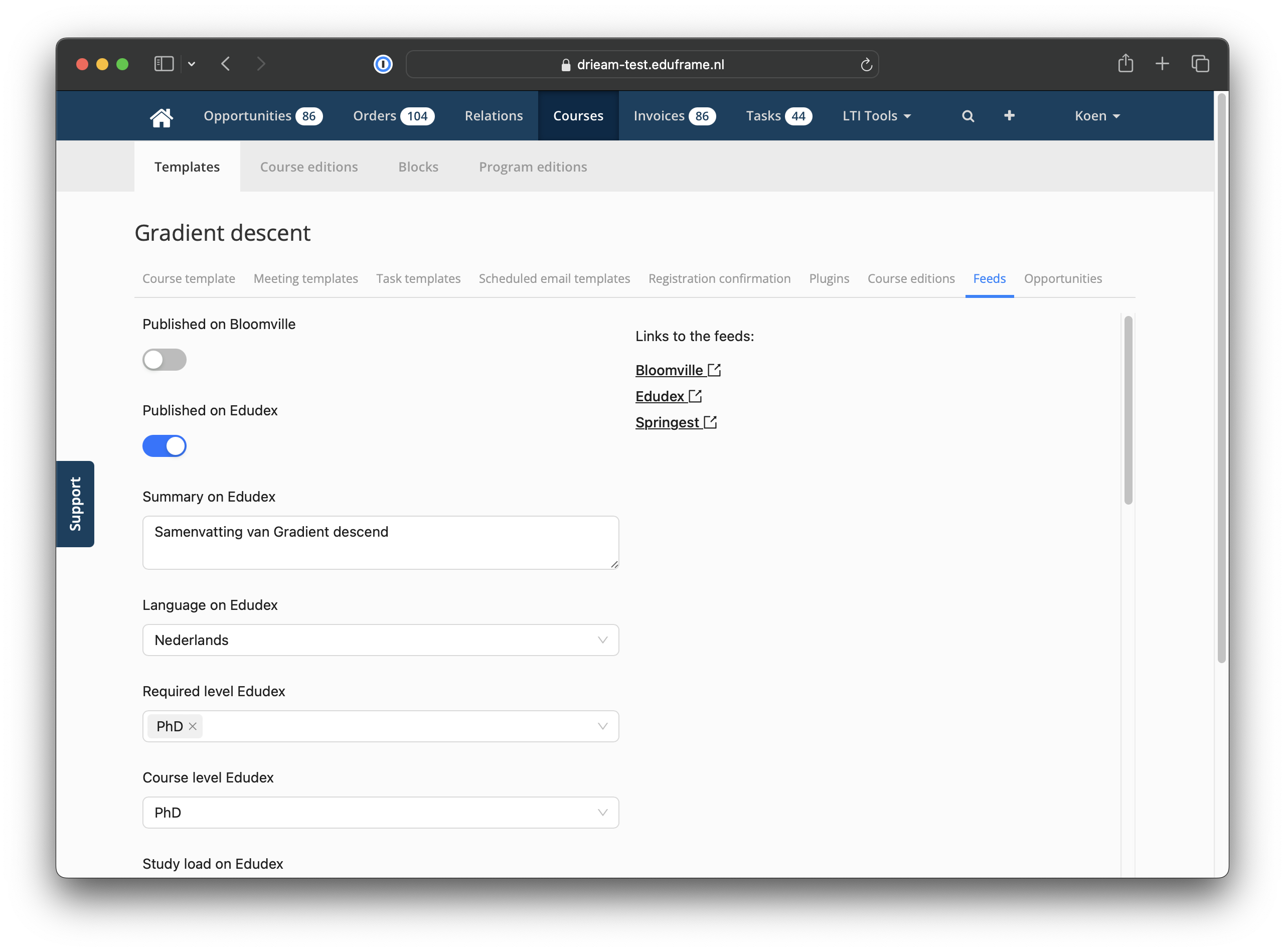Remove the PhD tag with its x
The width and height of the screenshot is (1285, 952).
click(x=193, y=726)
